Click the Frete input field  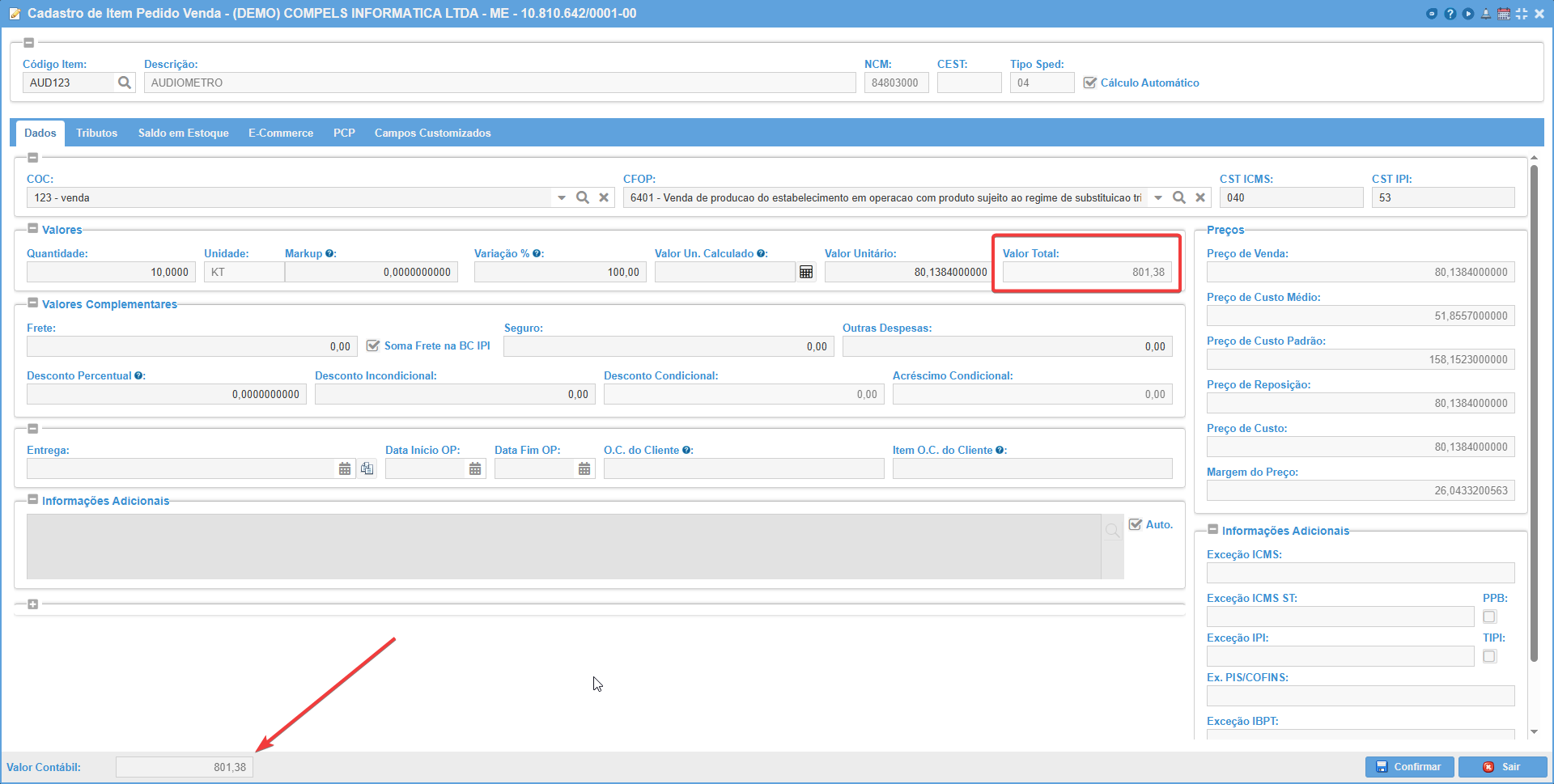[x=192, y=346]
